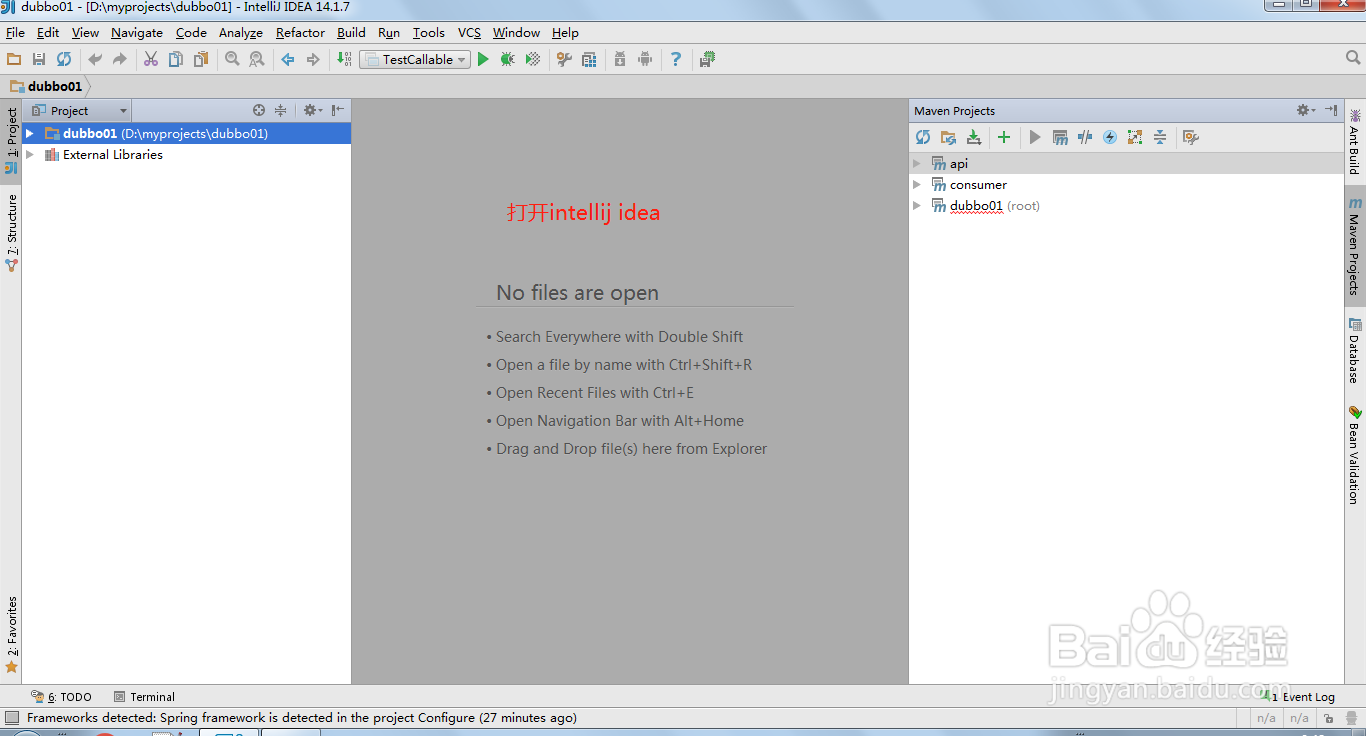Open the Structure side tab

(x=11, y=232)
